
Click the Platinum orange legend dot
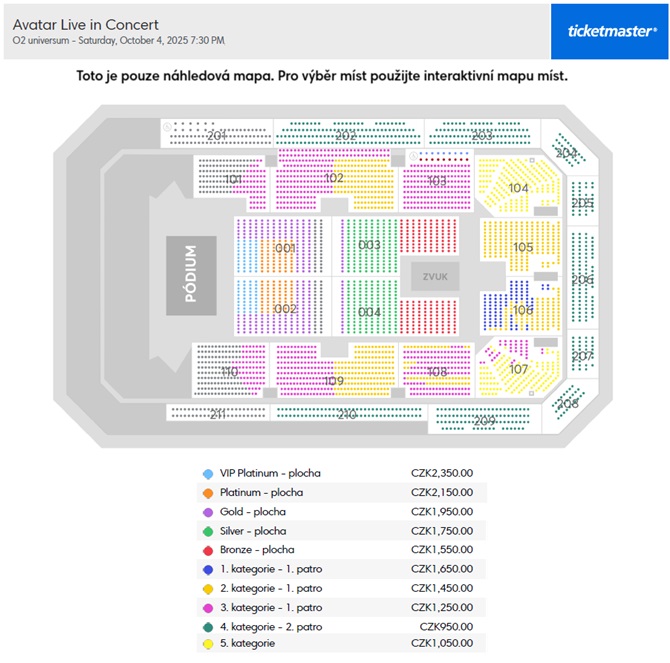[208, 493]
